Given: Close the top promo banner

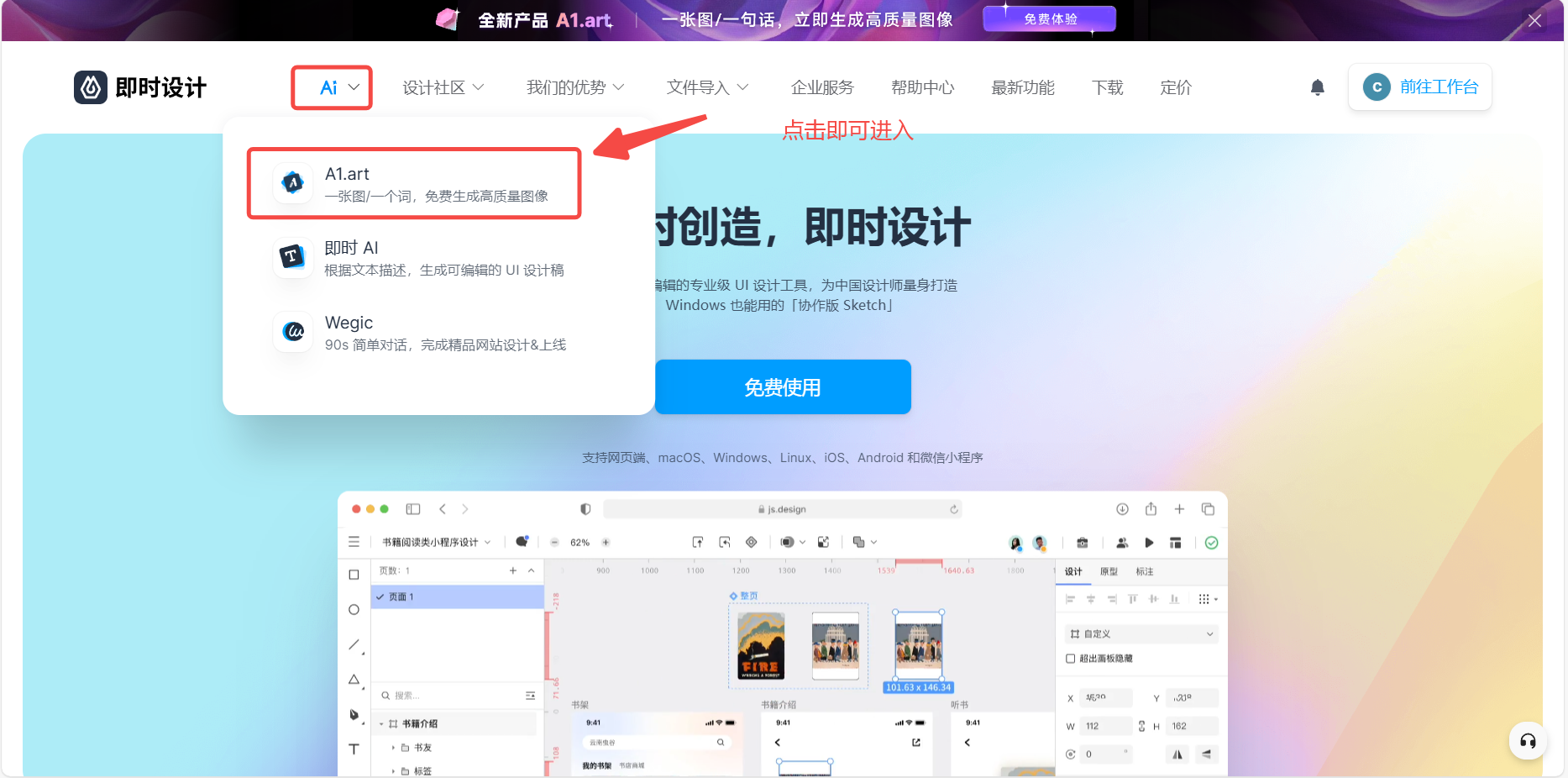Looking at the screenshot, I should point(1534,20).
